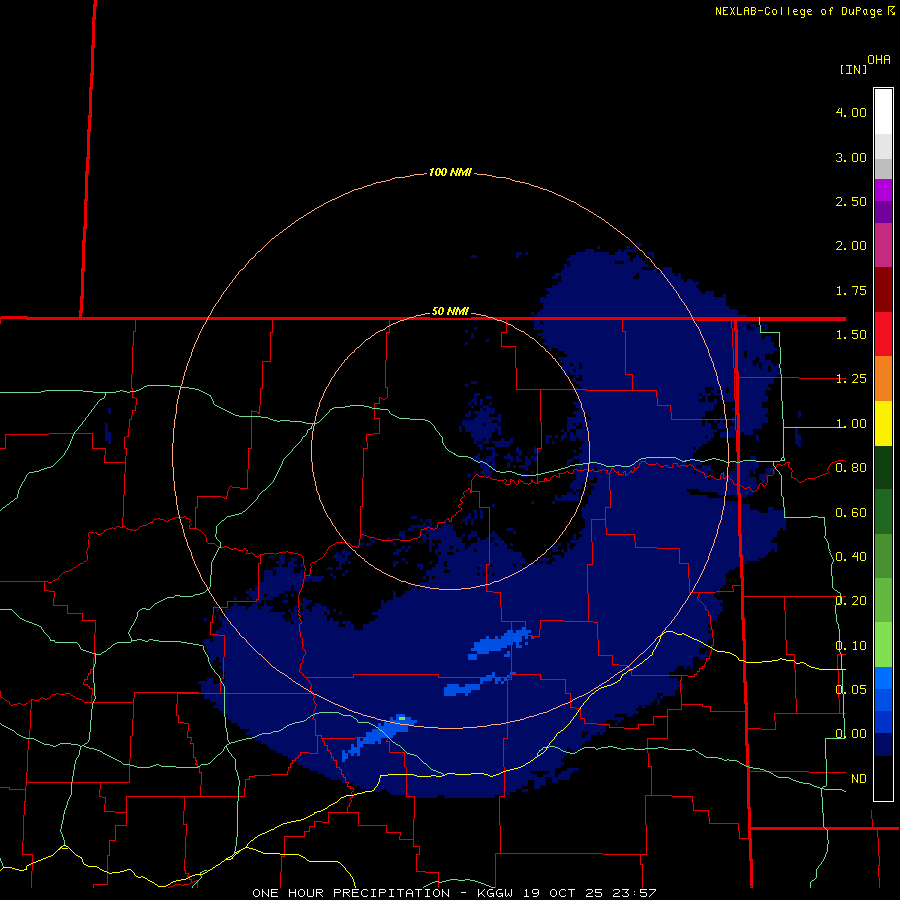Select the bright red swatch beside 1.50
This screenshot has height=900, width=900.
point(883,334)
